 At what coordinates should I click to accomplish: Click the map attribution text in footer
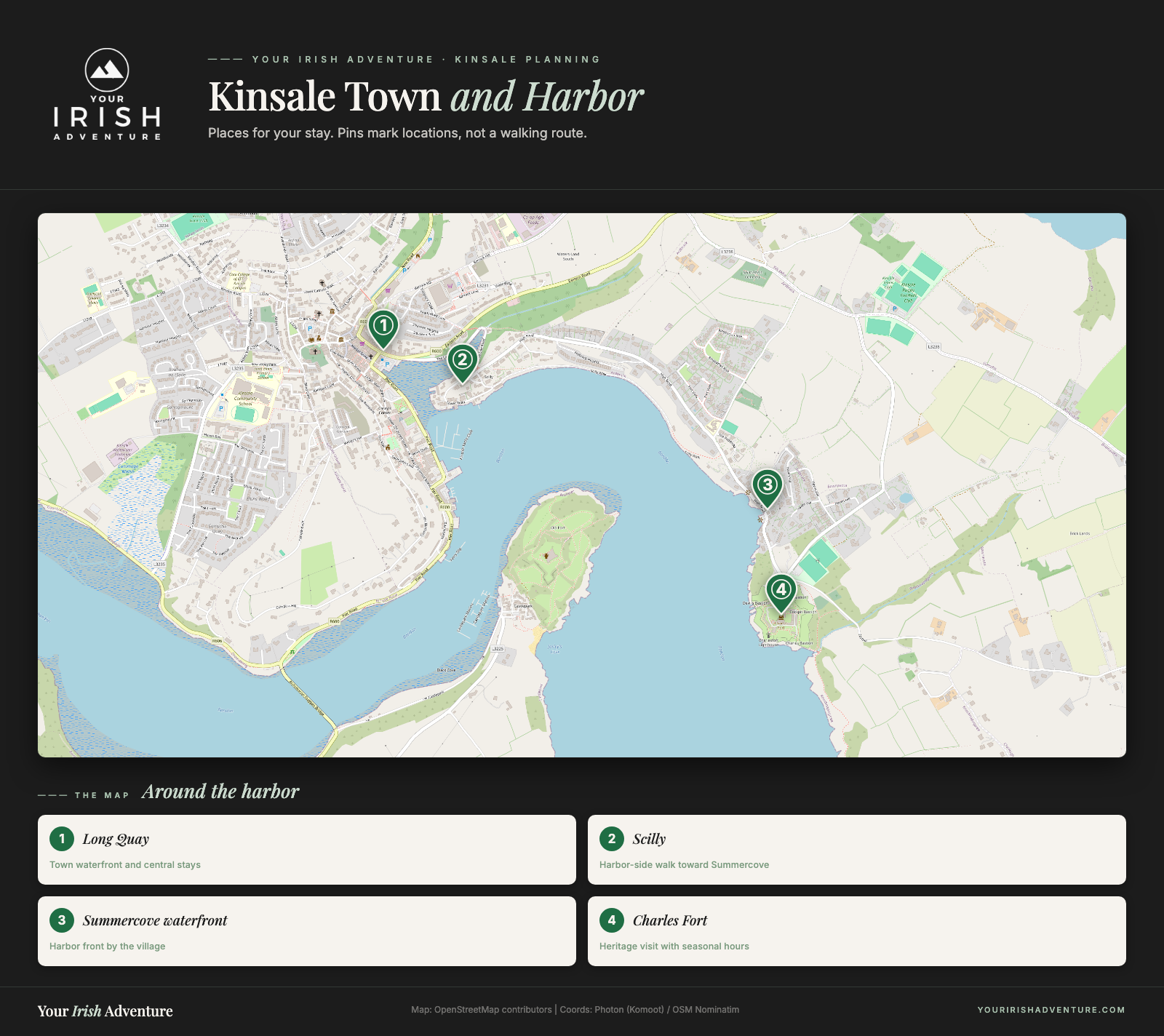click(x=575, y=1010)
